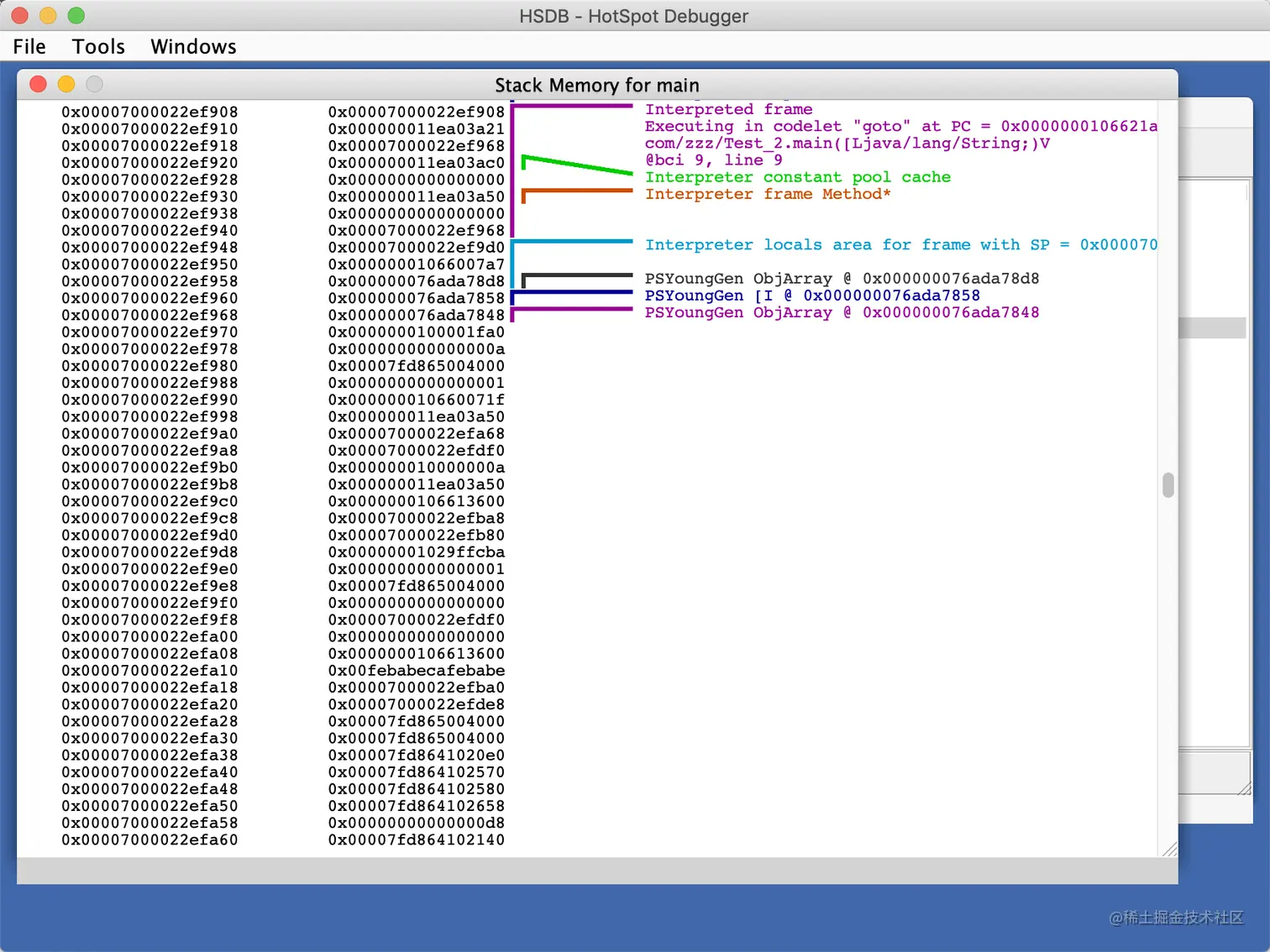Click the Stack Memory for main title bar
1270x952 pixels.
tap(597, 85)
